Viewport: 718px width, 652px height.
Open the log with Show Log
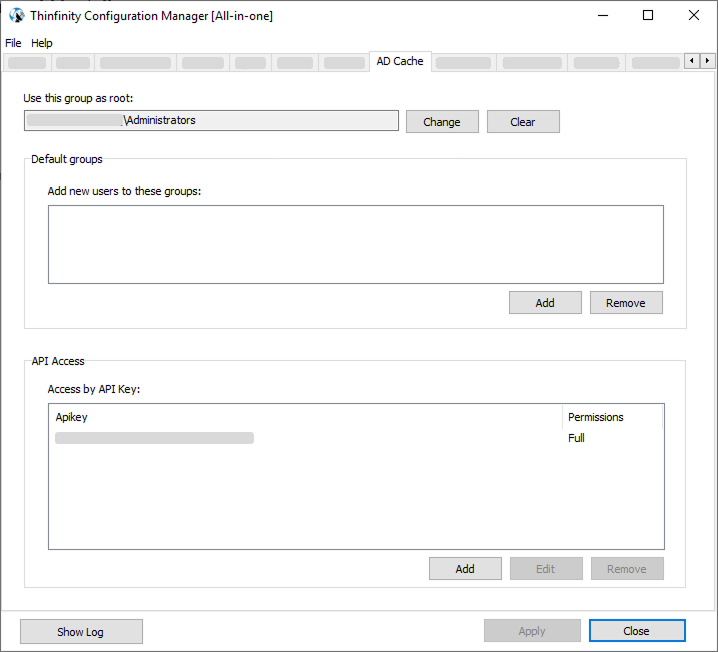tap(81, 632)
